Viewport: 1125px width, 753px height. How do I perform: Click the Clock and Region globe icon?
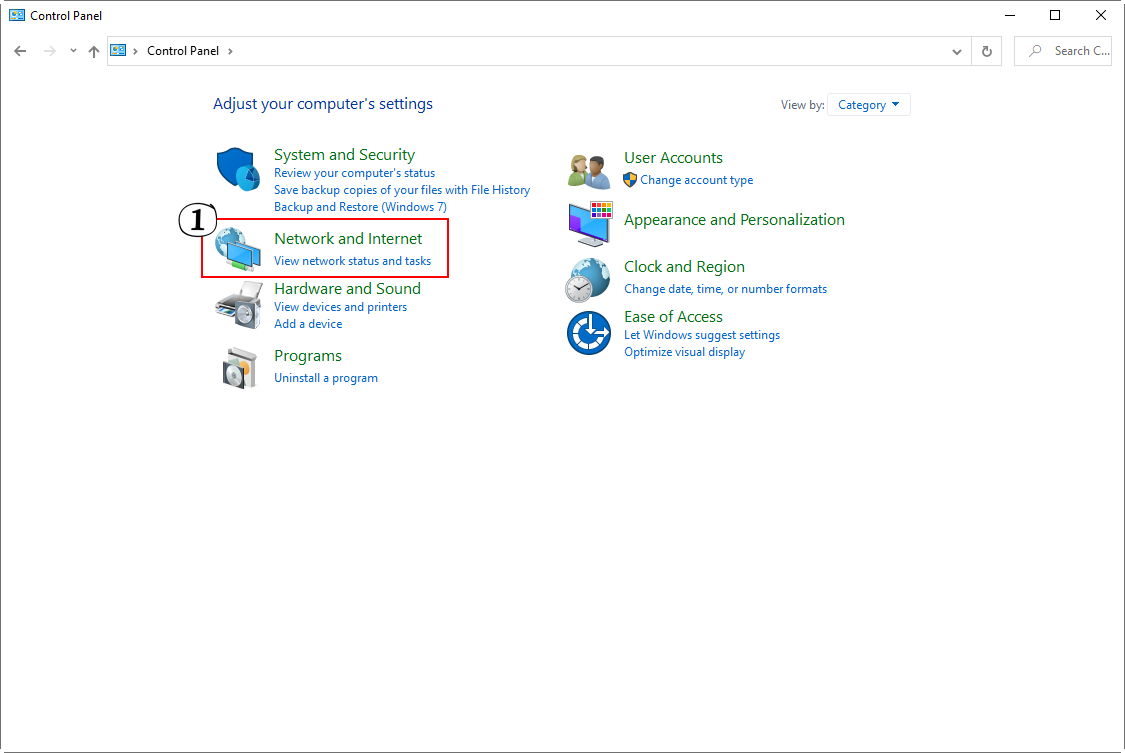click(x=588, y=279)
